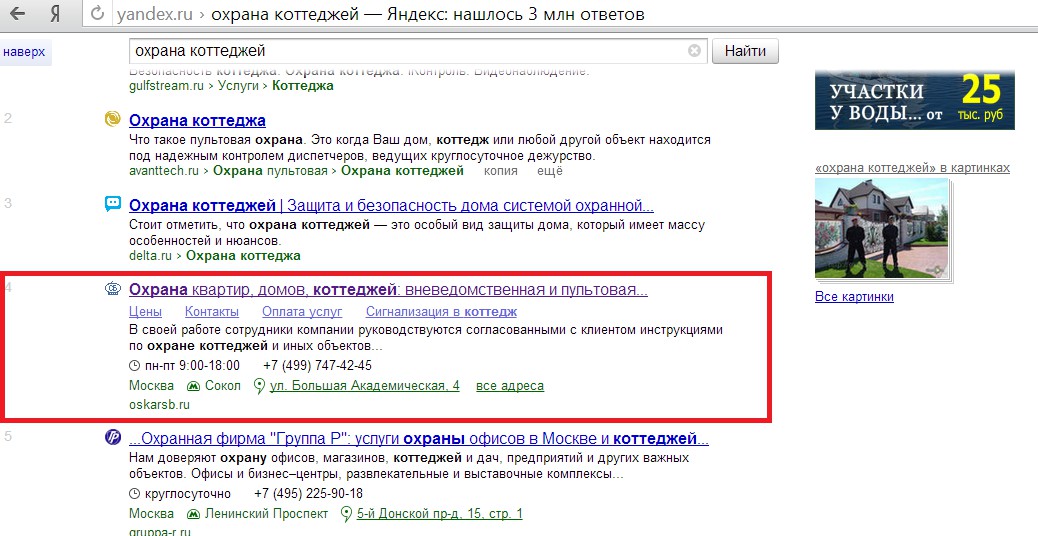Click the все адреса link
This screenshot has width=1038, height=536.
510,386
